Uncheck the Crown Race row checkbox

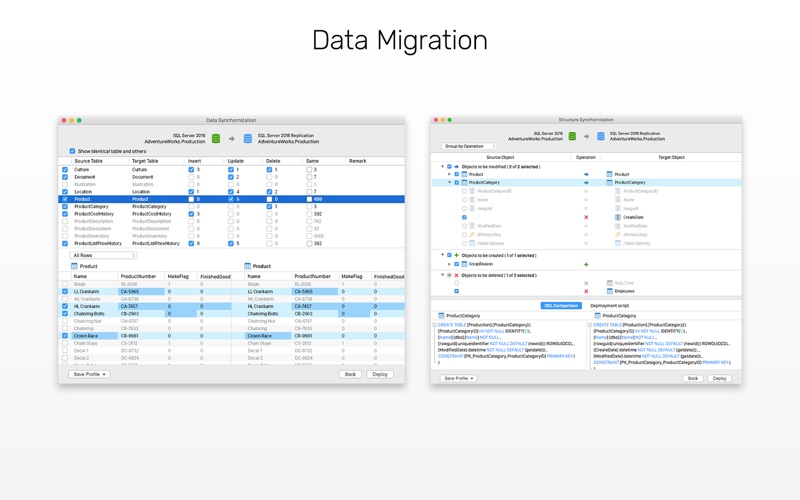[65, 336]
